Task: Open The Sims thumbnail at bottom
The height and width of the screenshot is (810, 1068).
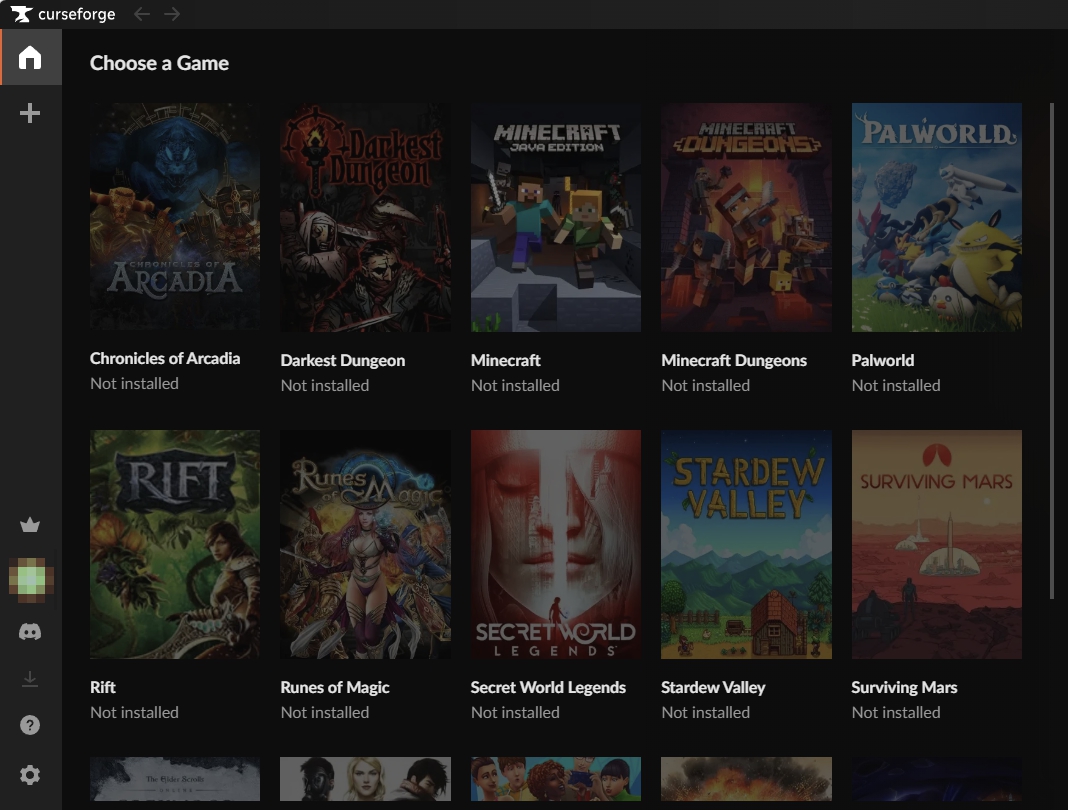Action: pos(556,779)
